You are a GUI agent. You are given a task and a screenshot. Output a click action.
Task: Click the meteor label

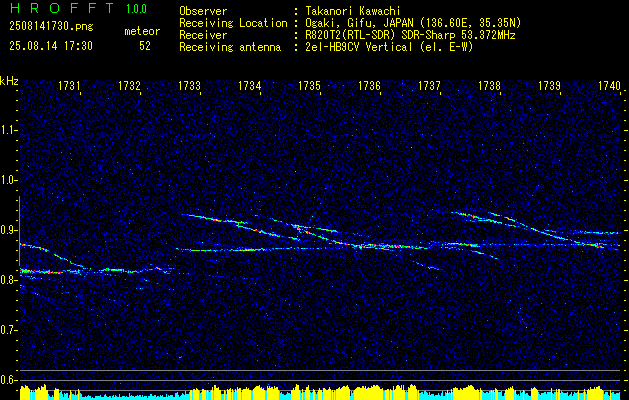(142, 31)
